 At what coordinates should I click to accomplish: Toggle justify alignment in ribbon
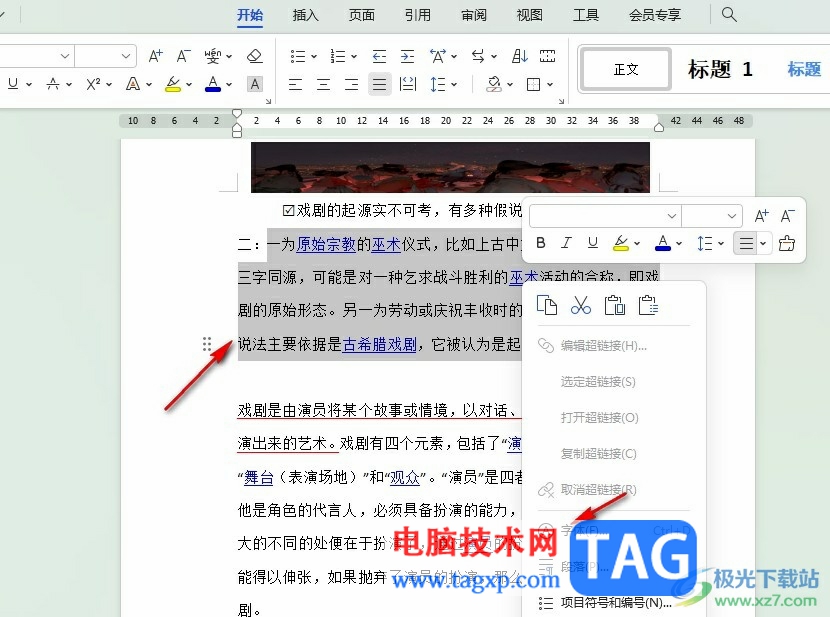[x=380, y=84]
